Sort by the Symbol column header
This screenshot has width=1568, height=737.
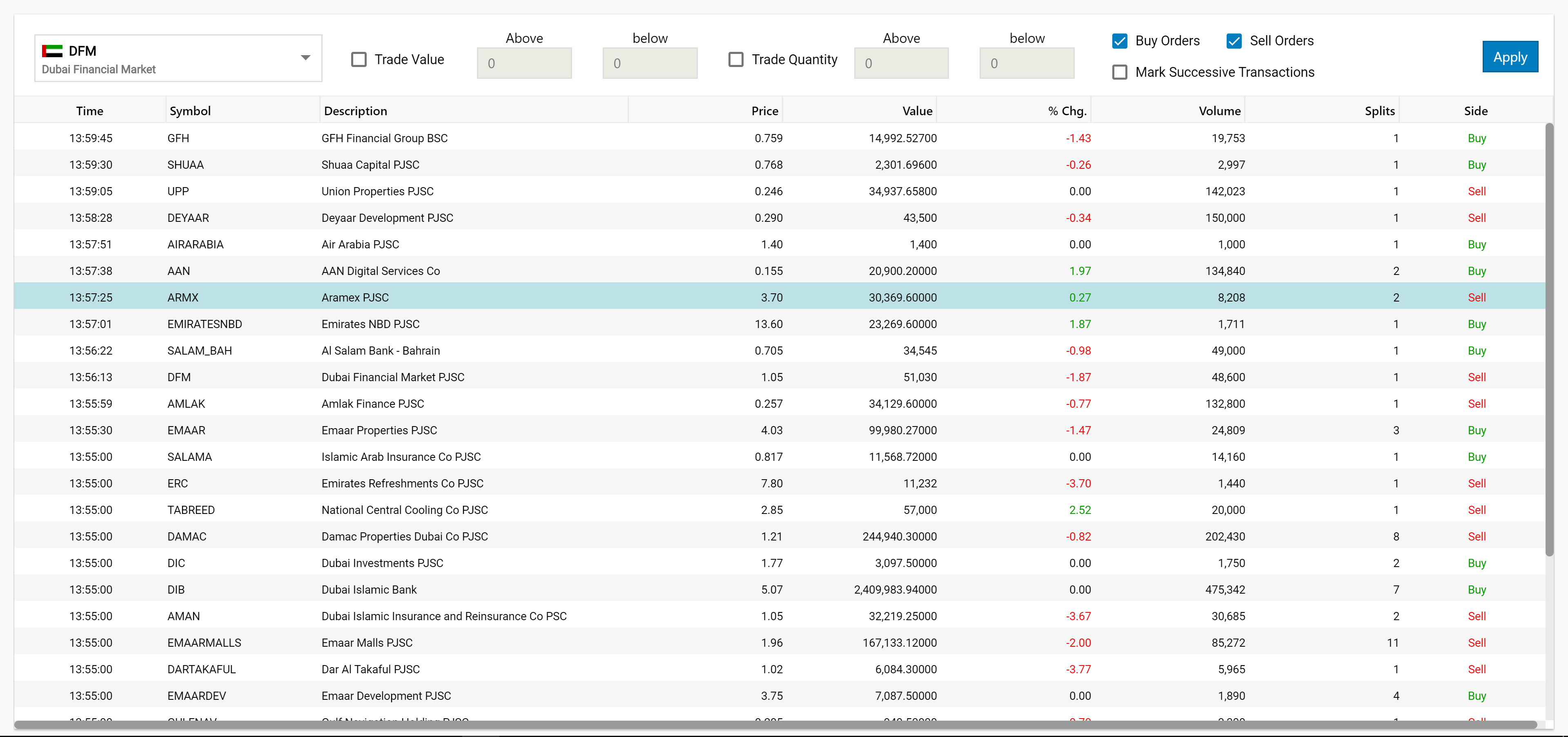242,111
